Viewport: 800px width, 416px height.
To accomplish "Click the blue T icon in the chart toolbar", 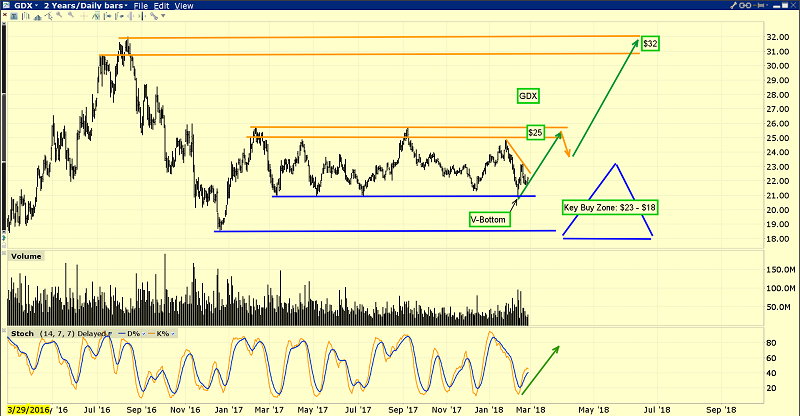I will [x=14, y=16].
